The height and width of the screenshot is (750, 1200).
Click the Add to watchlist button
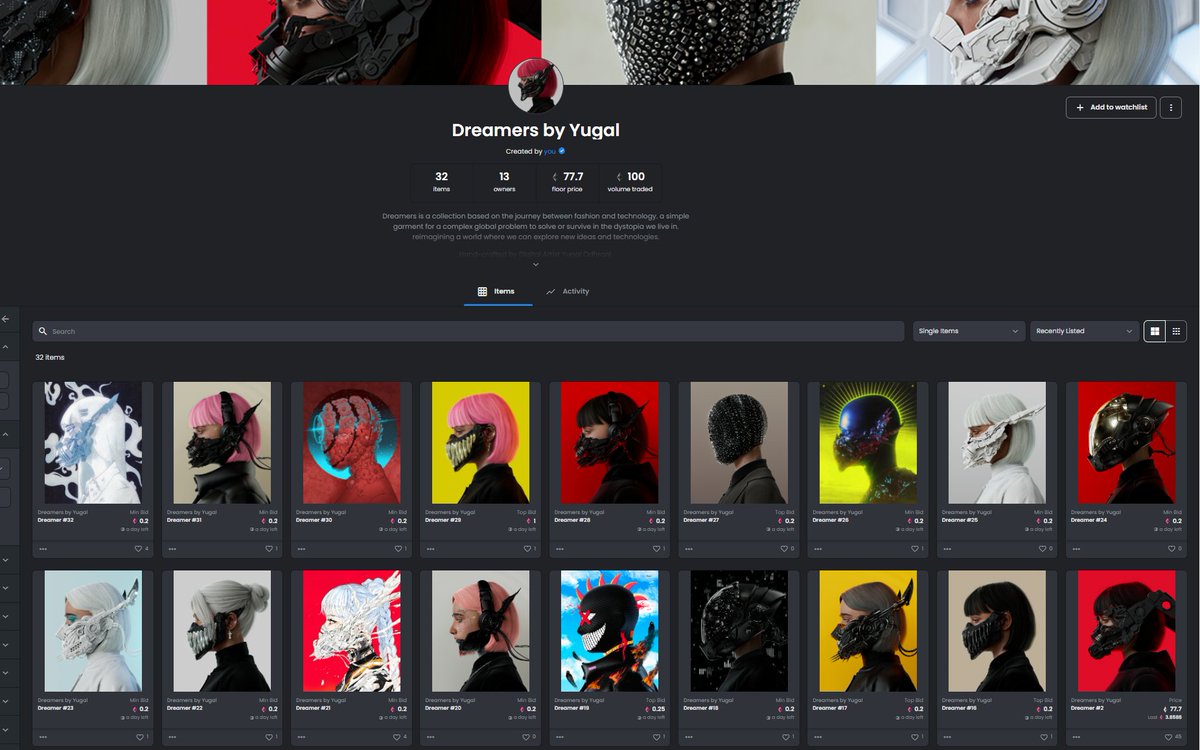1110,107
